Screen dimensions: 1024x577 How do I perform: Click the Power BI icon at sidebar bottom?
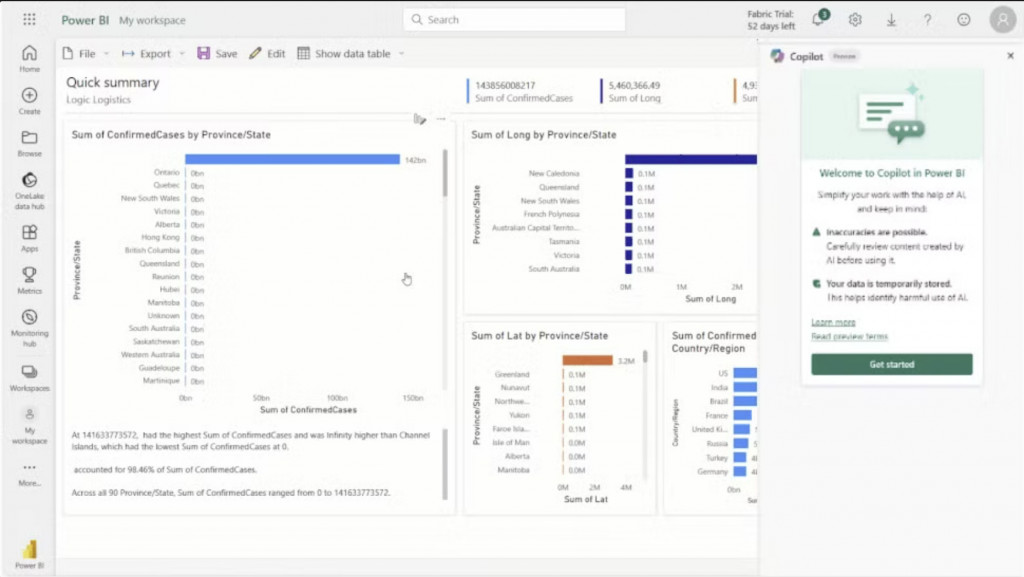29,554
